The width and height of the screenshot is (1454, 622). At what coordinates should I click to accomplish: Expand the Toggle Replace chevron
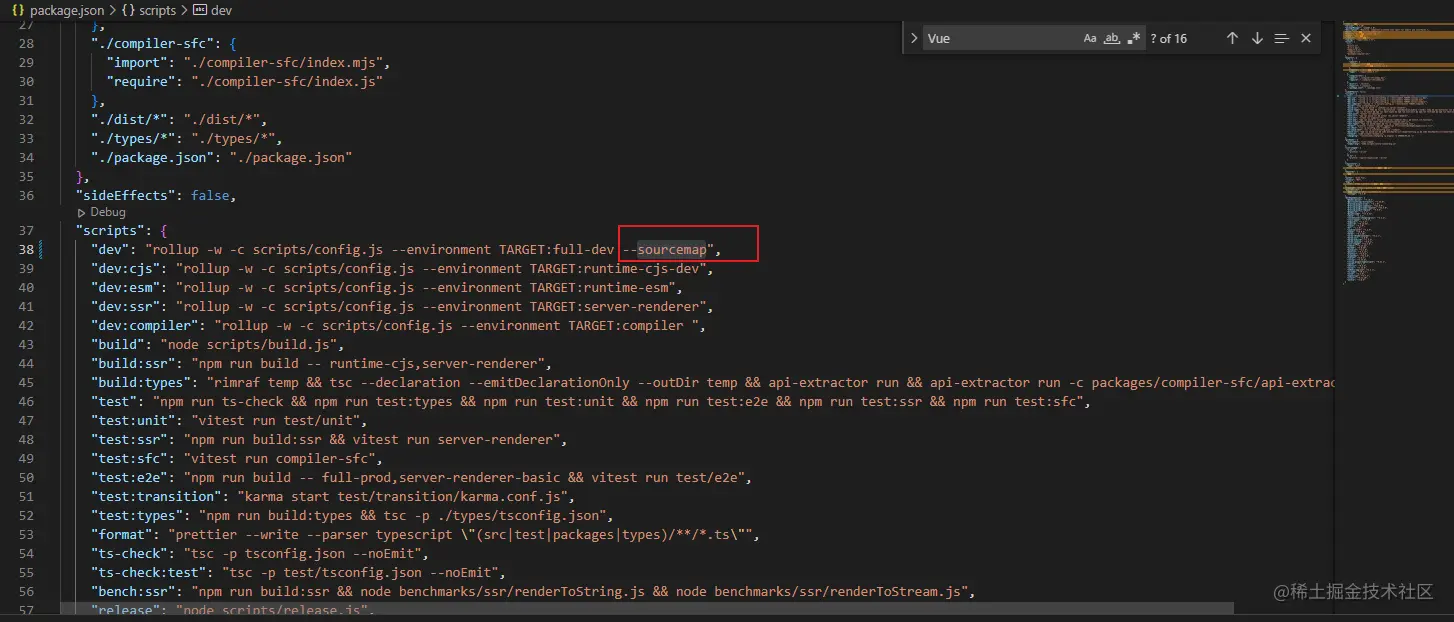[x=913, y=38]
